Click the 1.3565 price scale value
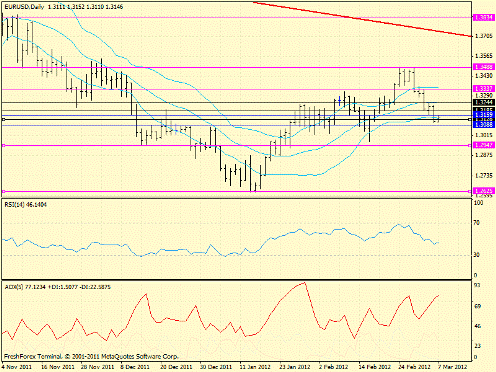The image size is (496, 372). 483,56
